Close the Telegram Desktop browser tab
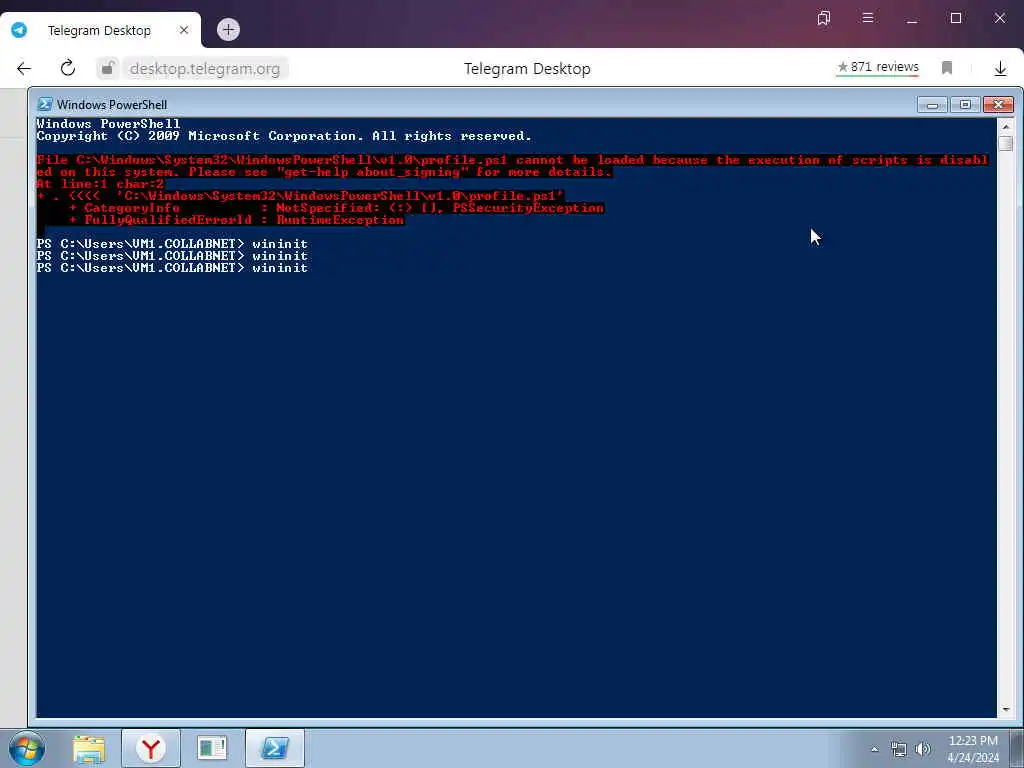1024x768 pixels. pos(184,30)
